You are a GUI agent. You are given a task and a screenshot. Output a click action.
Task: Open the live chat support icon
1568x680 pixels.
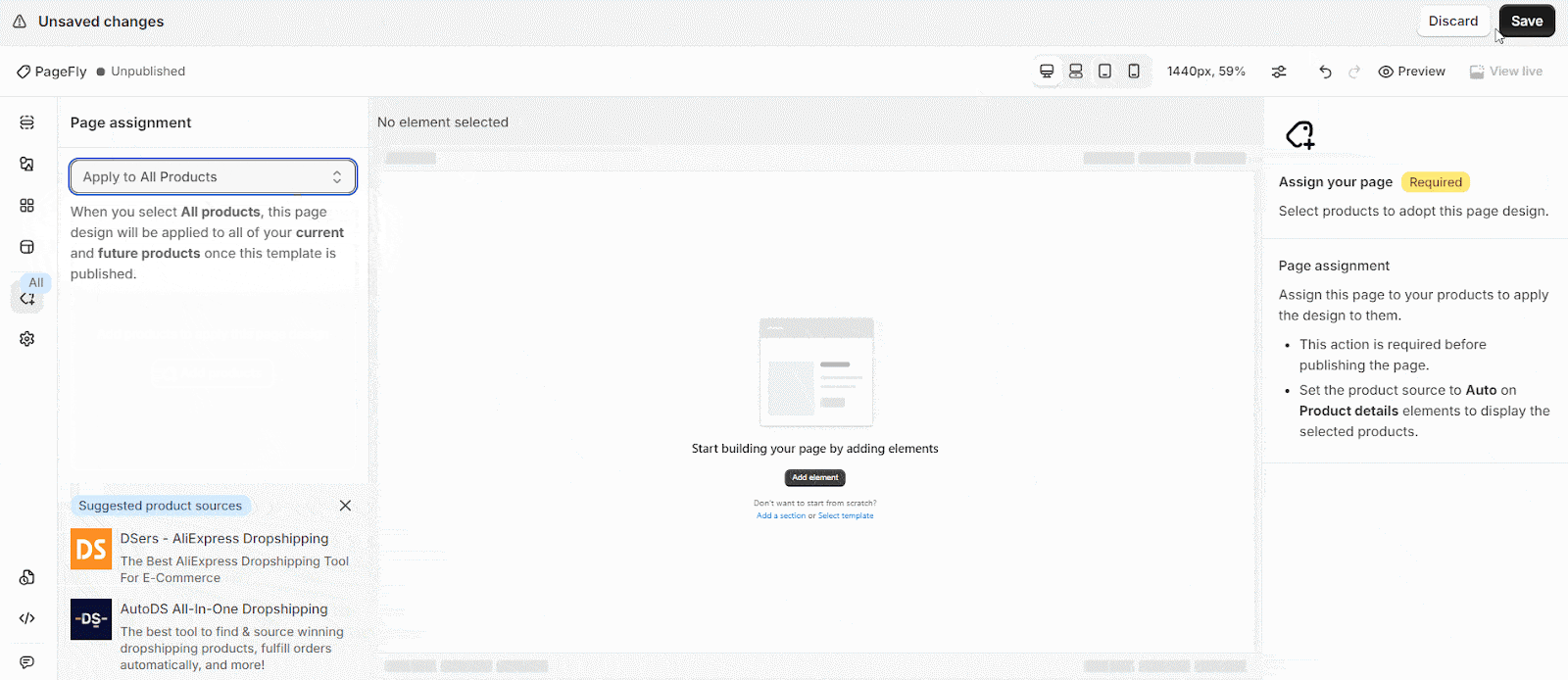coord(27,662)
